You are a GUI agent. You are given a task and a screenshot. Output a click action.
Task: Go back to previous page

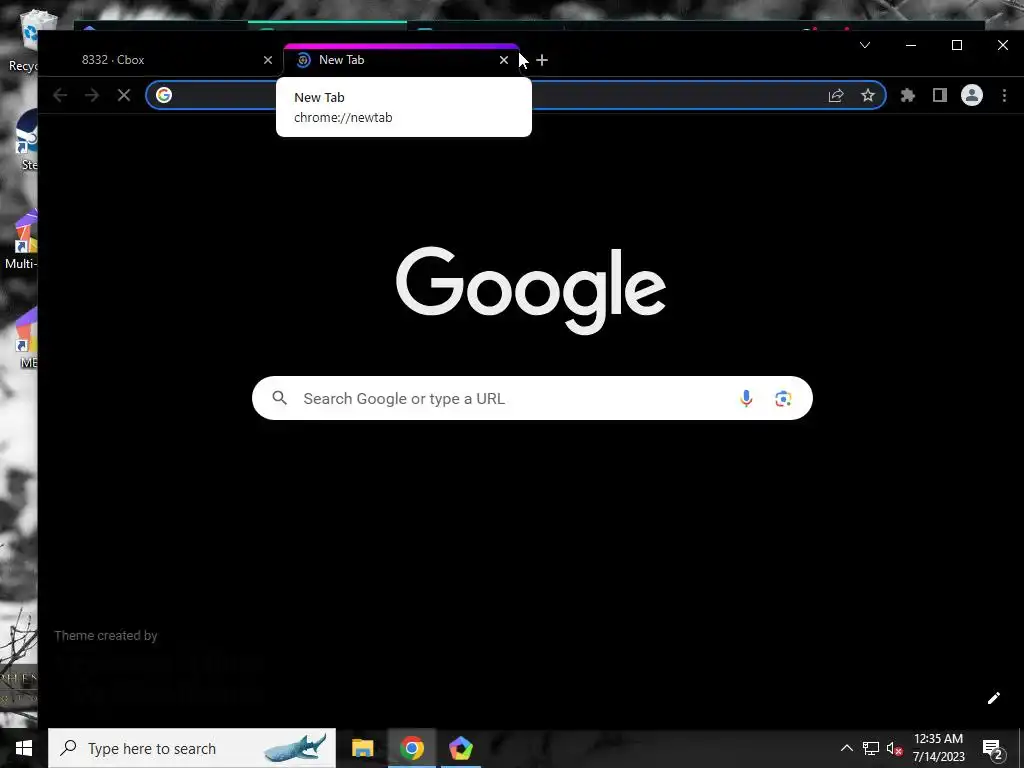[x=60, y=95]
